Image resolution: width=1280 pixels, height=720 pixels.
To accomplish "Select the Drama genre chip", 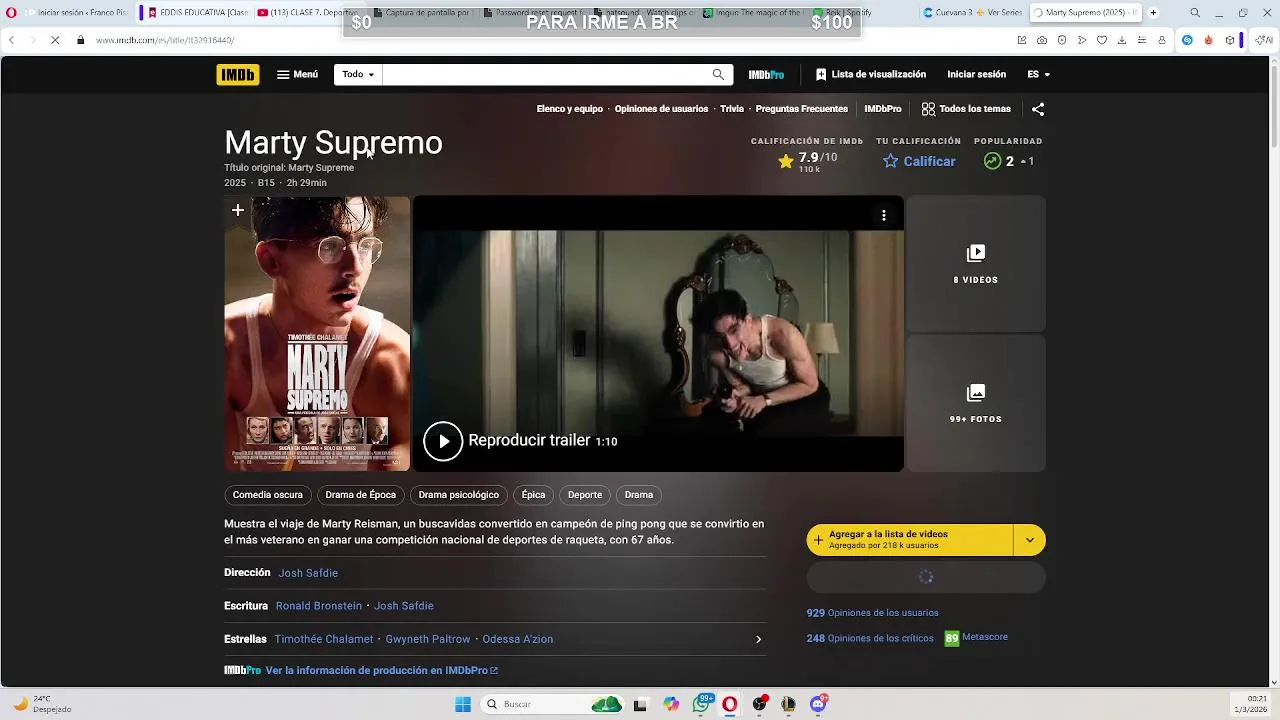I will pos(639,495).
